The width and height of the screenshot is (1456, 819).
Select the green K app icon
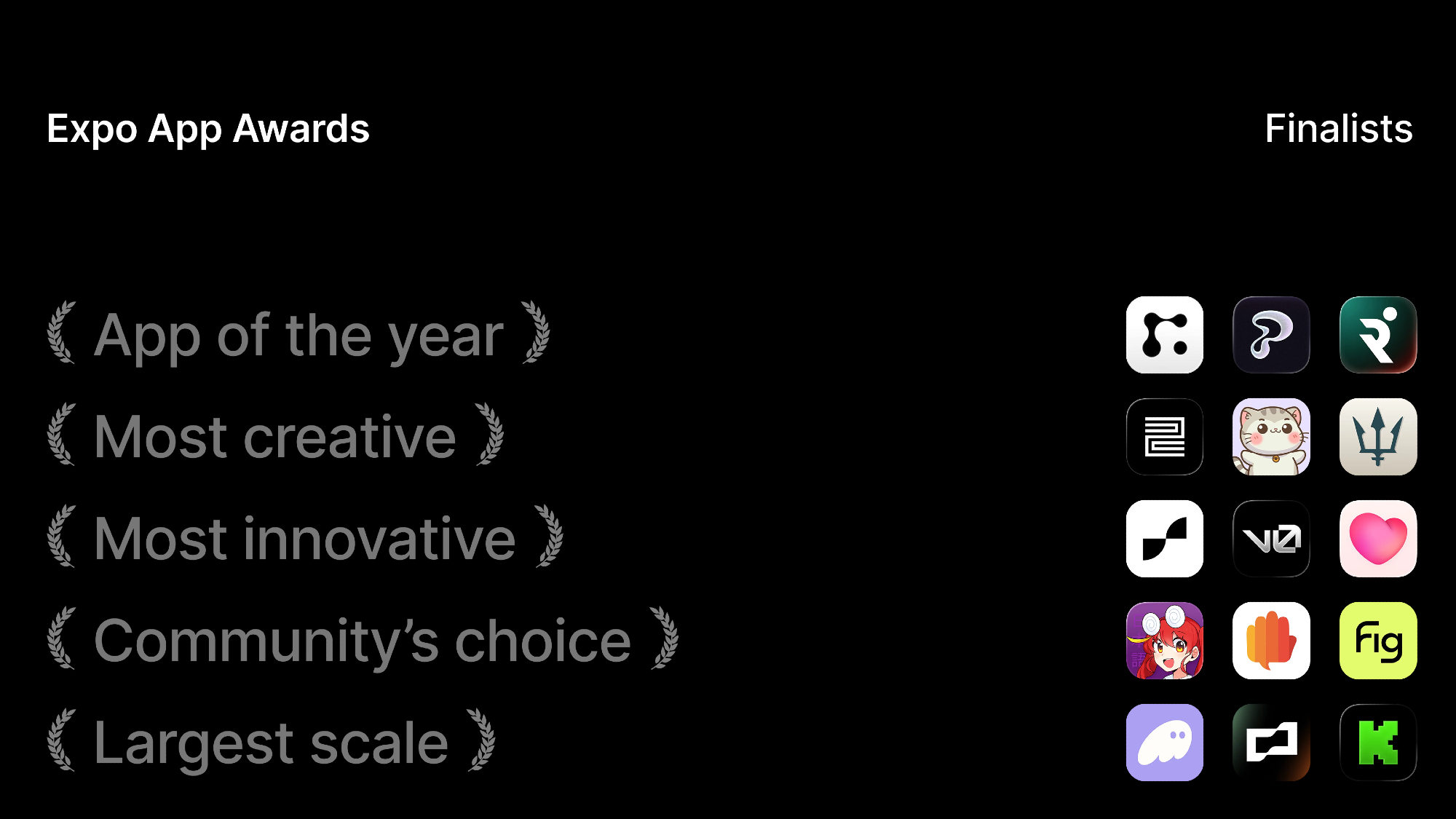pos(1378,743)
